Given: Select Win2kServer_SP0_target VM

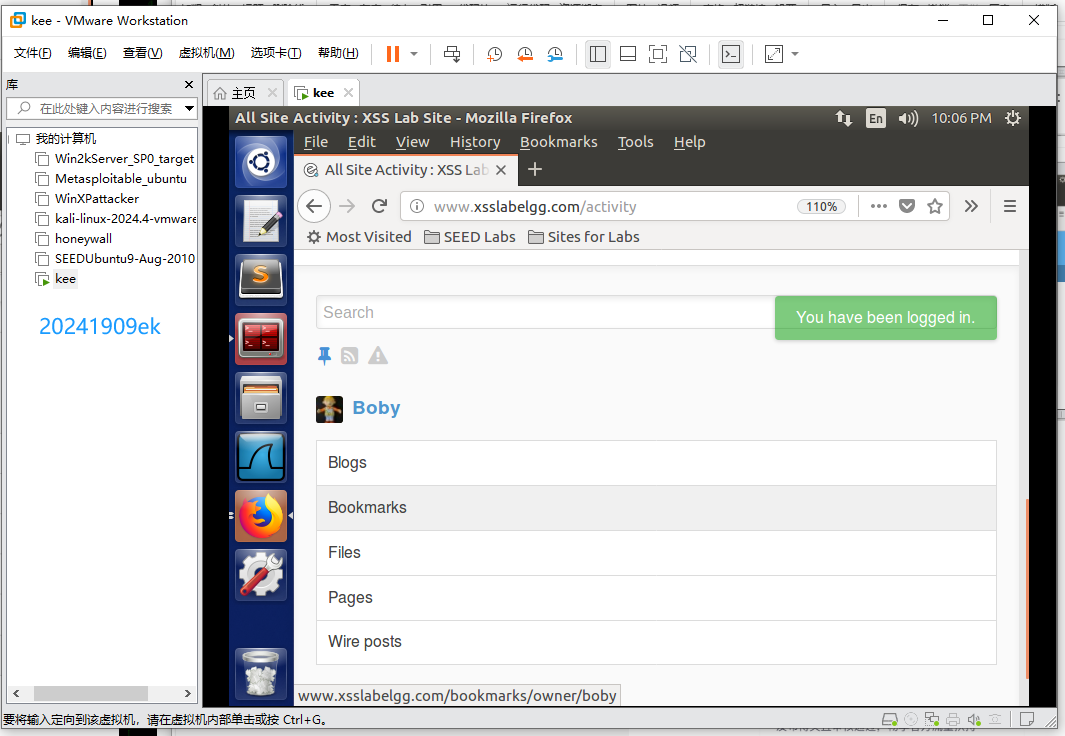Looking at the screenshot, I should [124, 159].
